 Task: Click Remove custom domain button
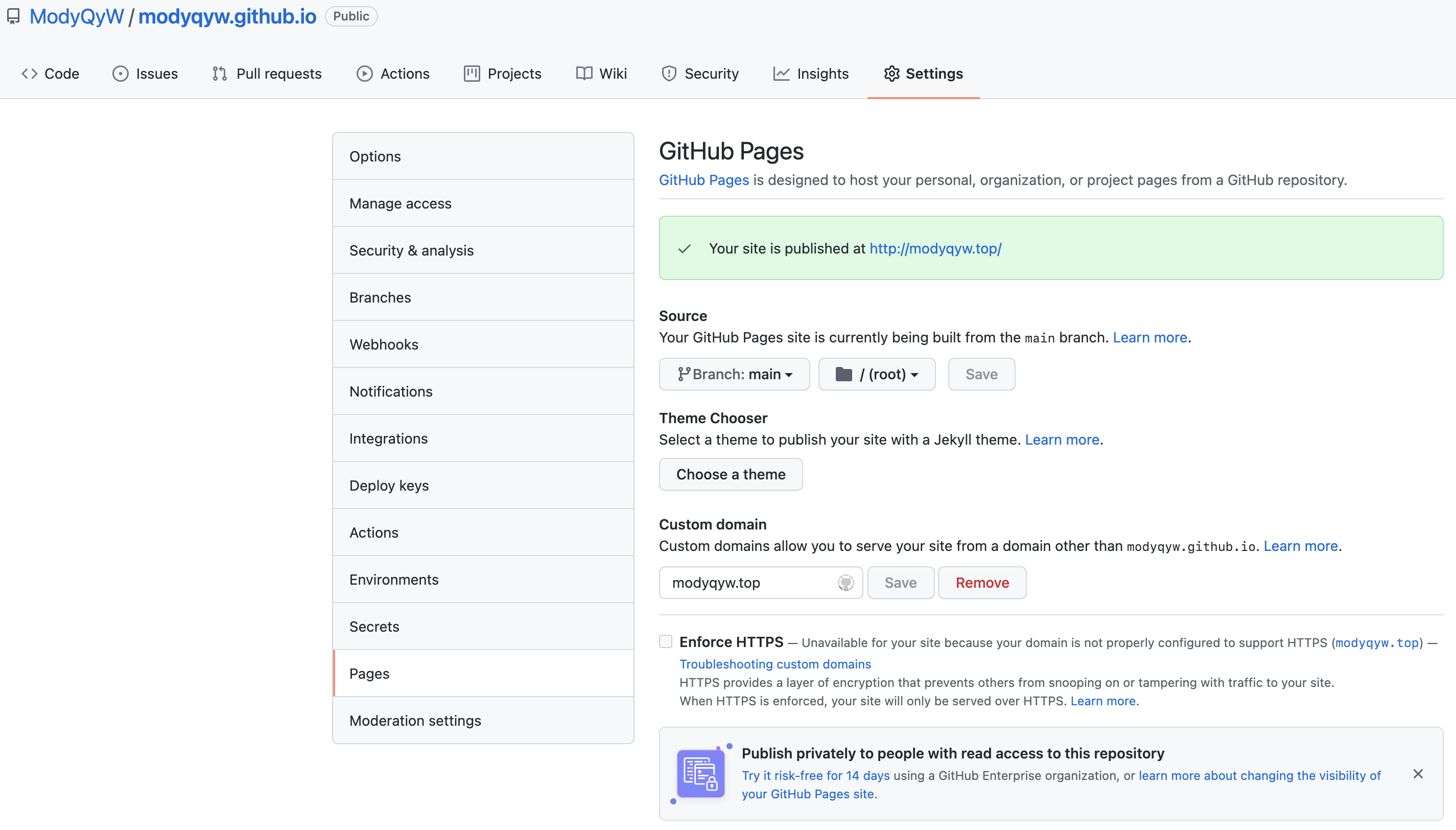pyautogui.click(x=982, y=582)
